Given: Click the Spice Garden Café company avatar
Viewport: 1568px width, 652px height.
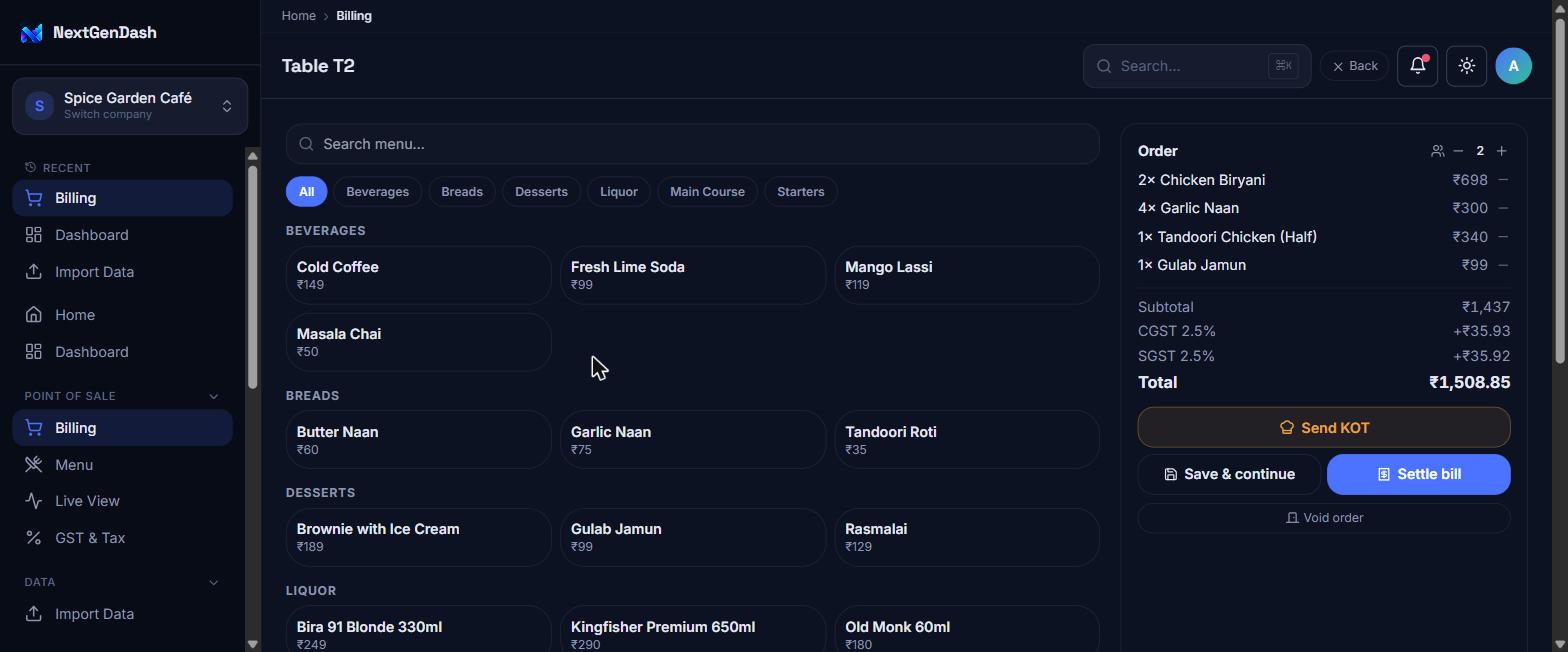Looking at the screenshot, I should (39, 106).
